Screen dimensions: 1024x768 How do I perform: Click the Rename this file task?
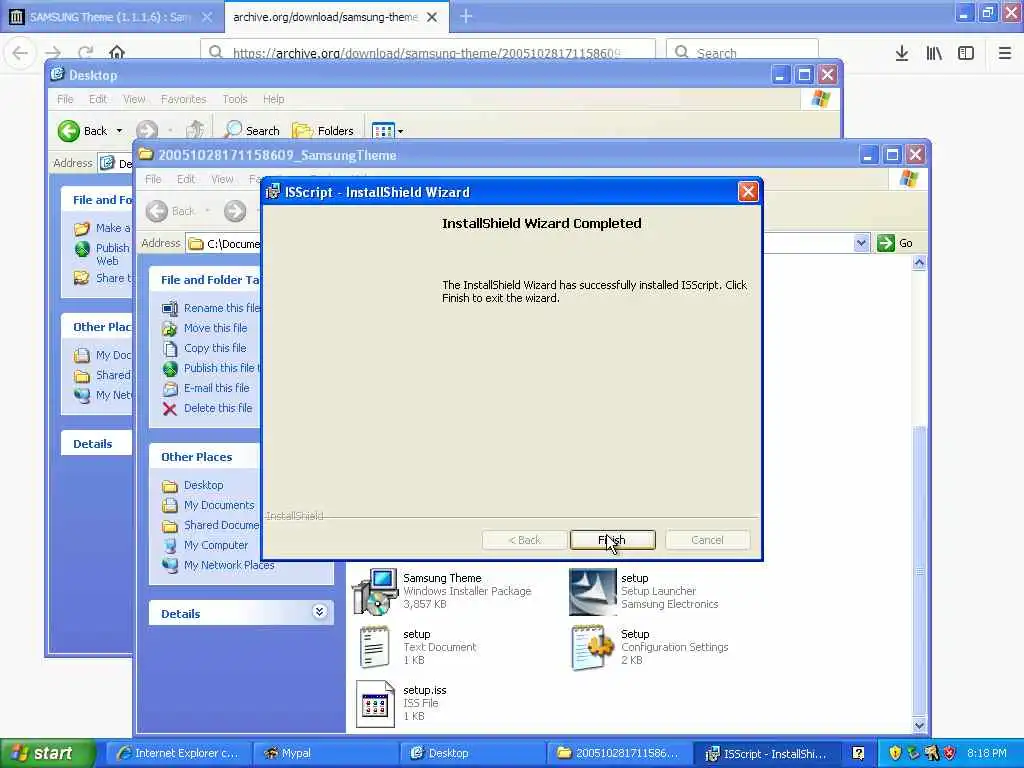click(x=221, y=308)
